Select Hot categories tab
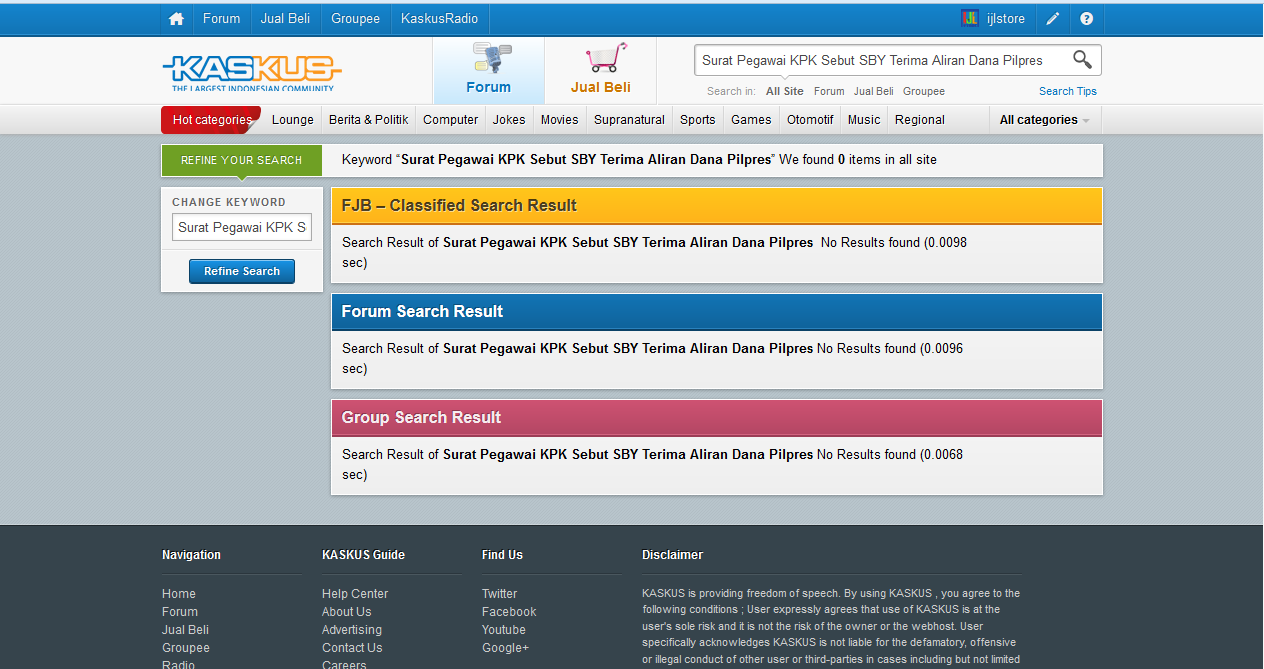Viewport: 1264px width, 669px height. tap(211, 120)
